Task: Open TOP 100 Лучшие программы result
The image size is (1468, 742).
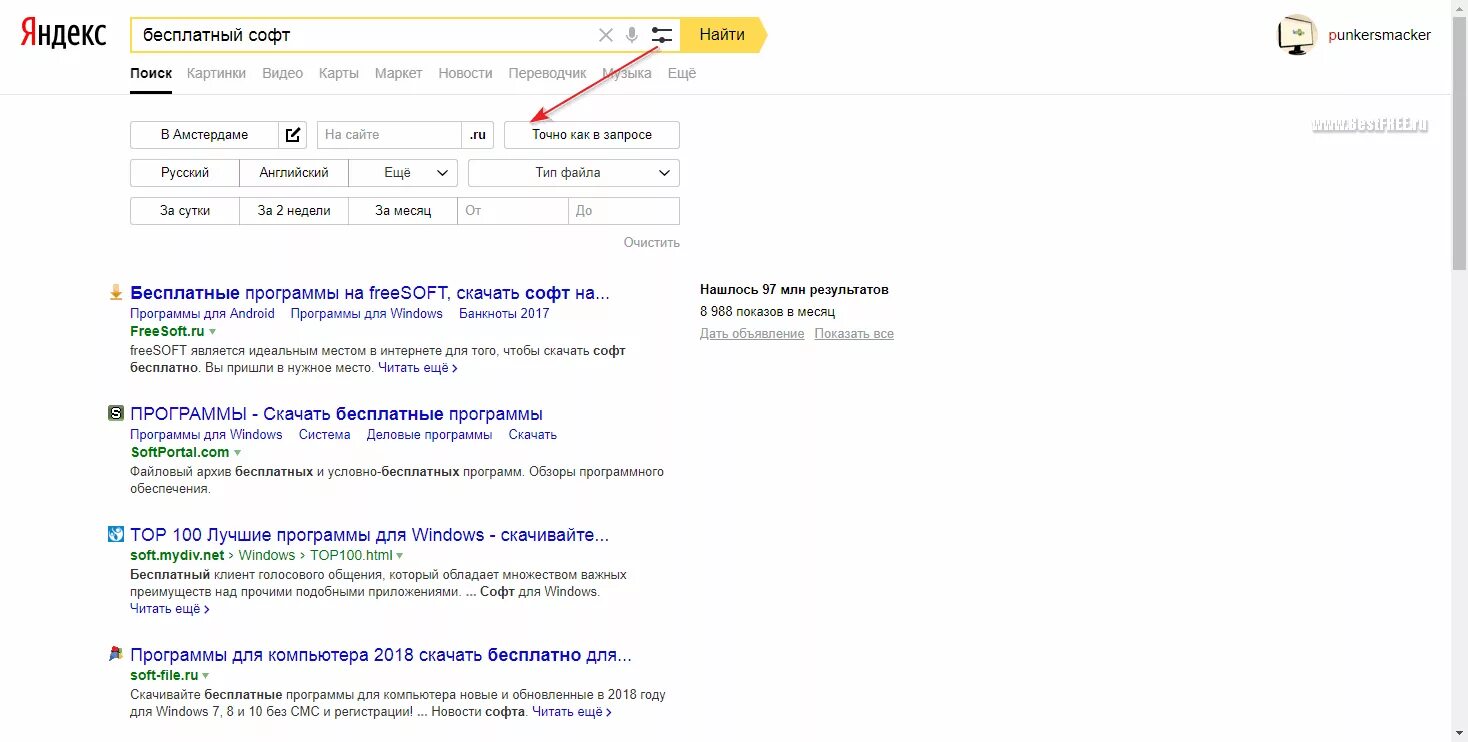Action: tap(369, 535)
